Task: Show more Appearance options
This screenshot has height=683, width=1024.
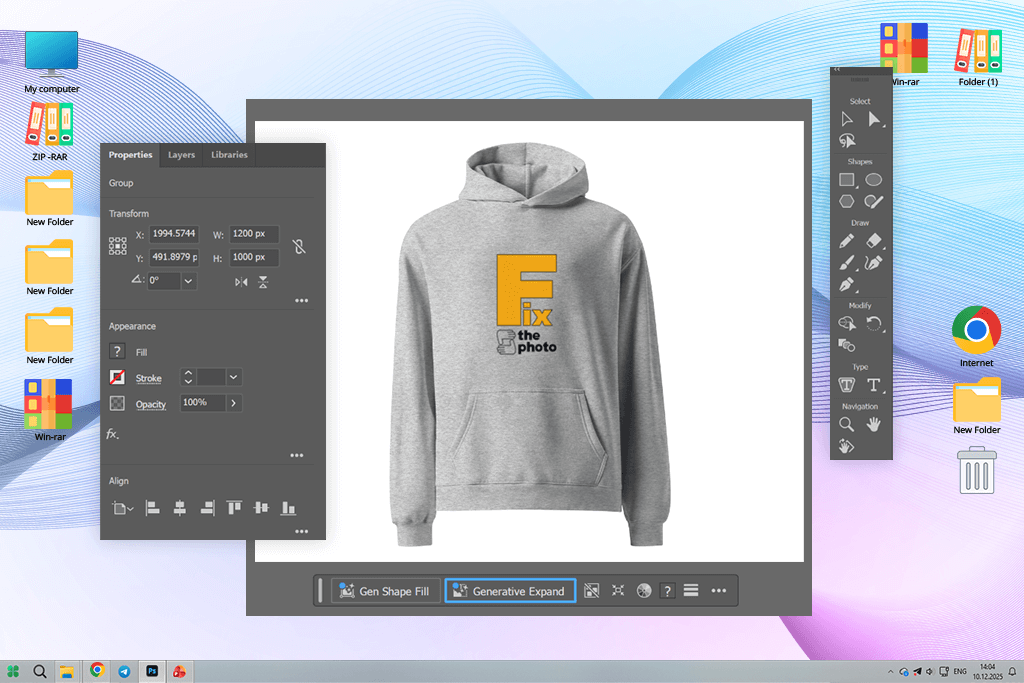Action: (x=296, y=455)
